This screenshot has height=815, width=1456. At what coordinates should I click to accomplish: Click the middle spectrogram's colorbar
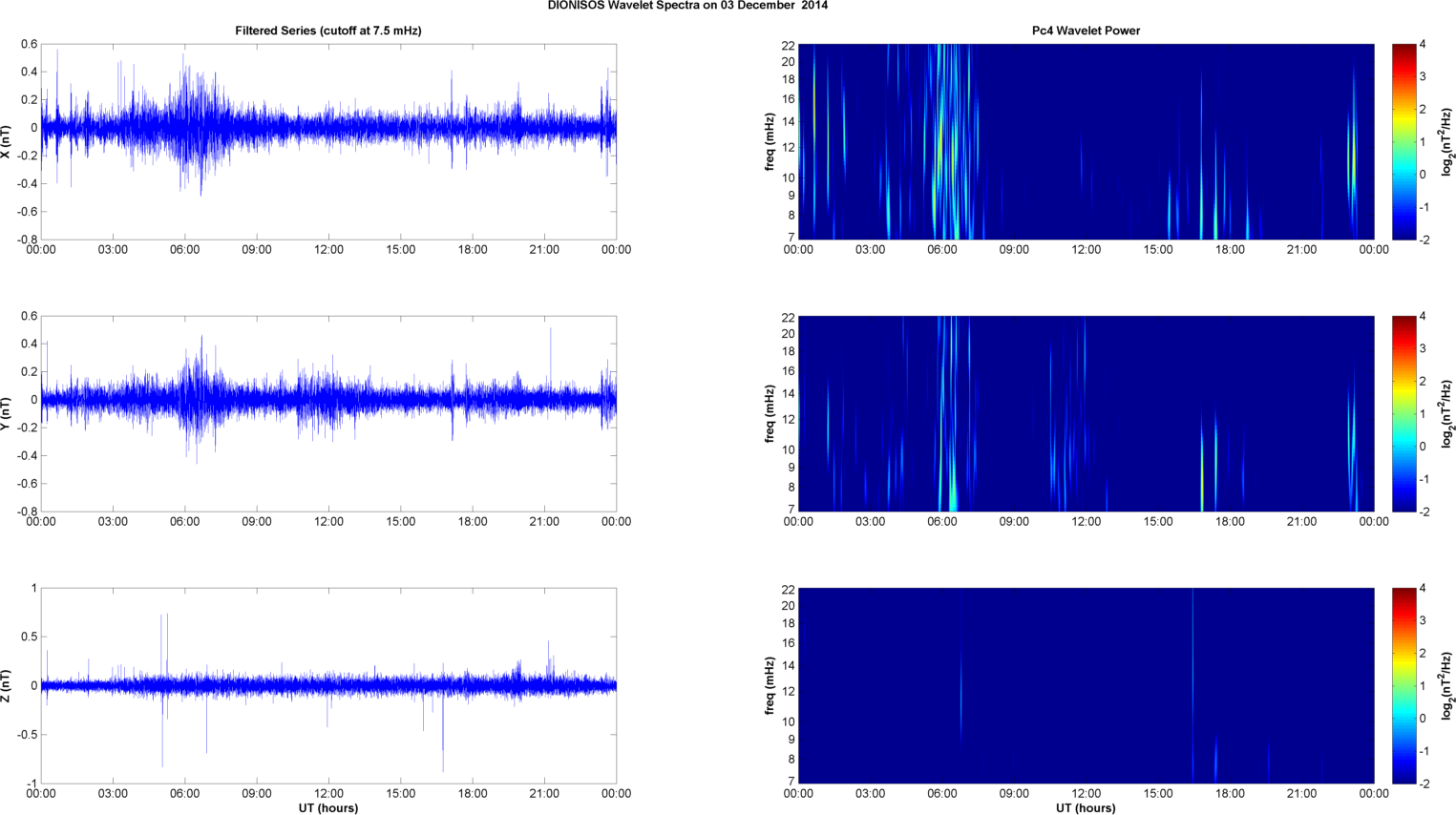1403,413
